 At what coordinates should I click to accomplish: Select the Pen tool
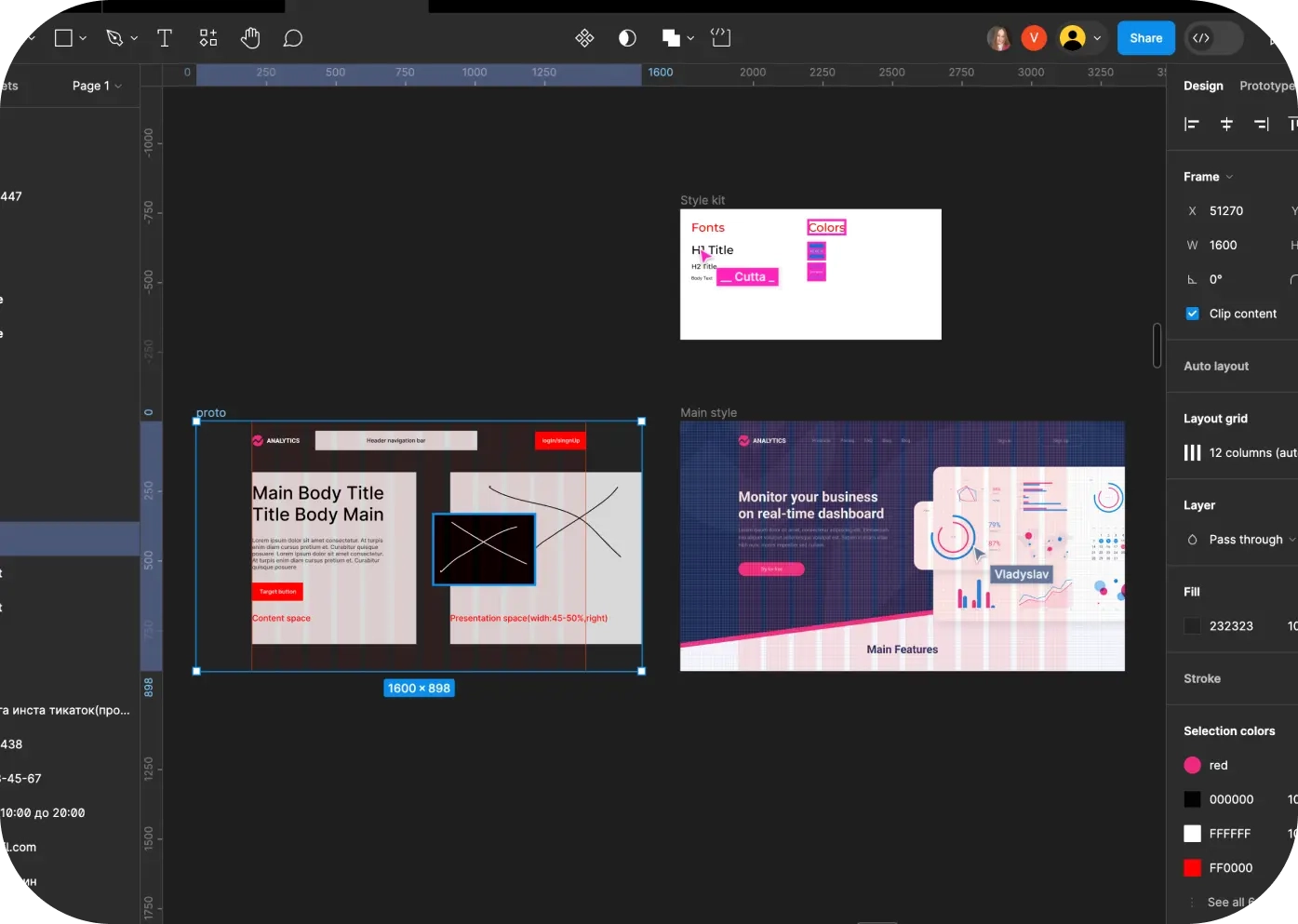click(114, 38)
